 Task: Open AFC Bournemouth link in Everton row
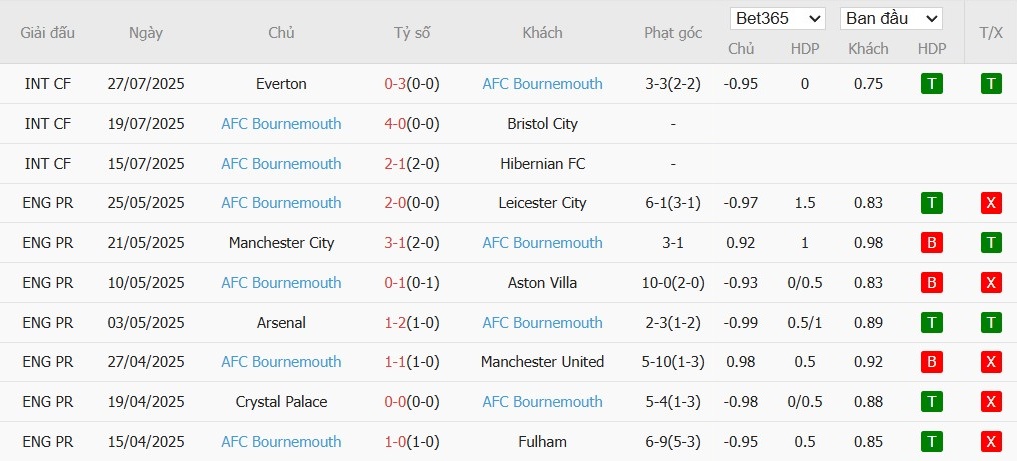tap(542, 84)
